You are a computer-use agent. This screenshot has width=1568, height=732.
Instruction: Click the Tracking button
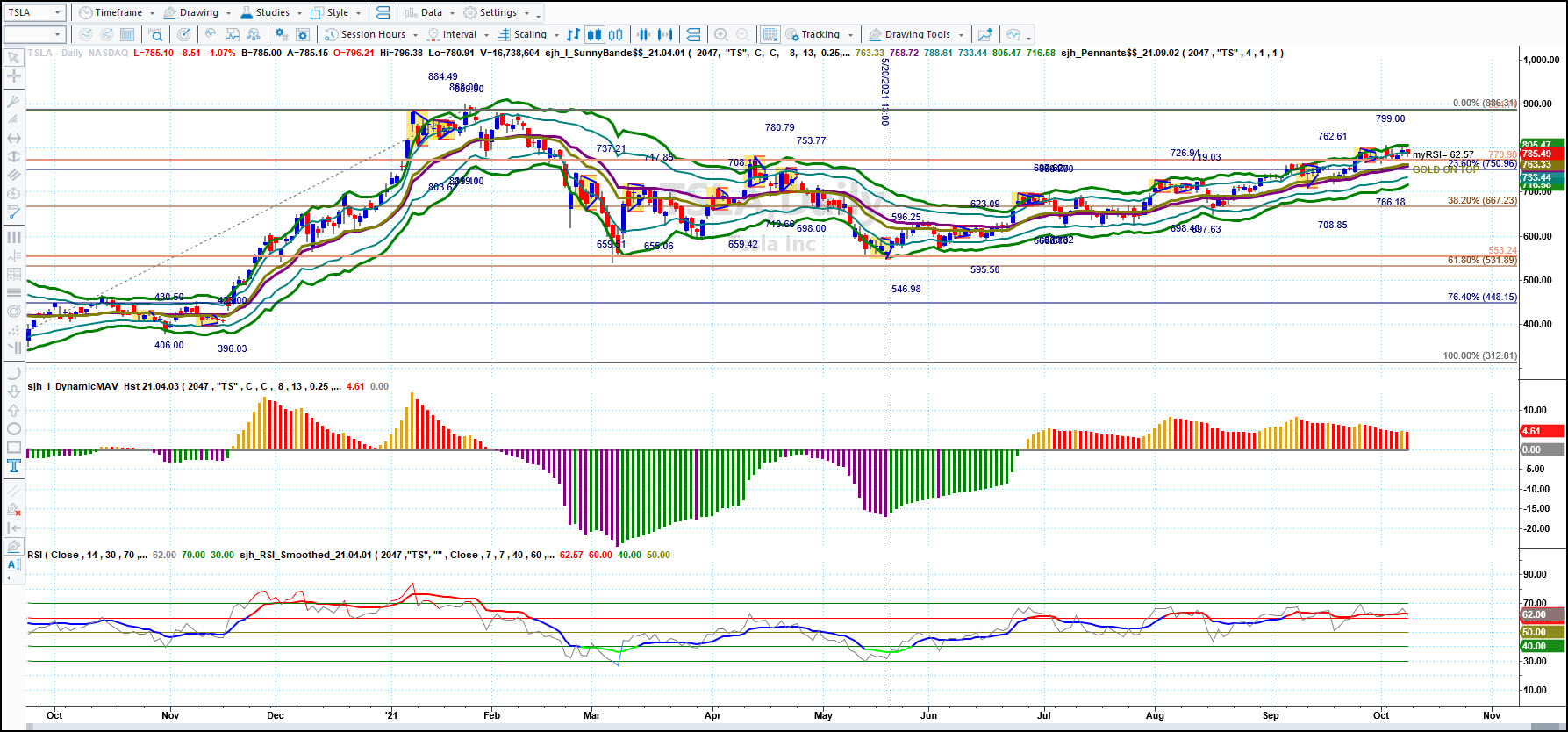click(x=813, y=34)
